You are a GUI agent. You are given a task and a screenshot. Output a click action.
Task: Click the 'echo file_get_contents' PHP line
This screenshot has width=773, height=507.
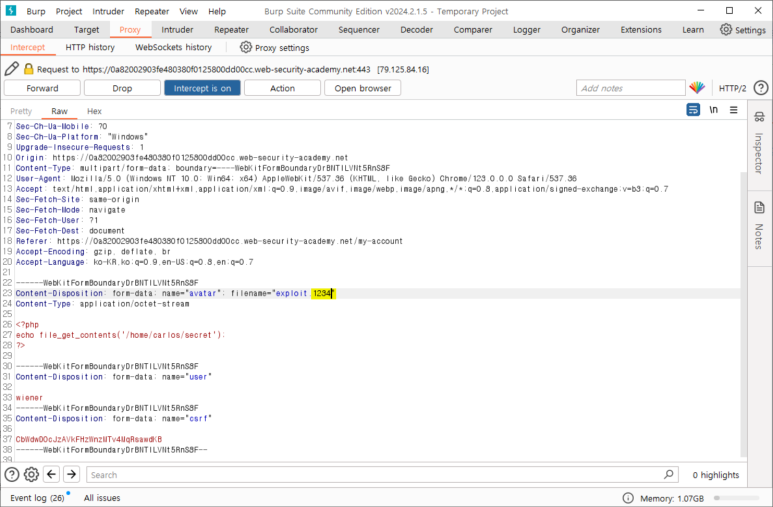120,335
